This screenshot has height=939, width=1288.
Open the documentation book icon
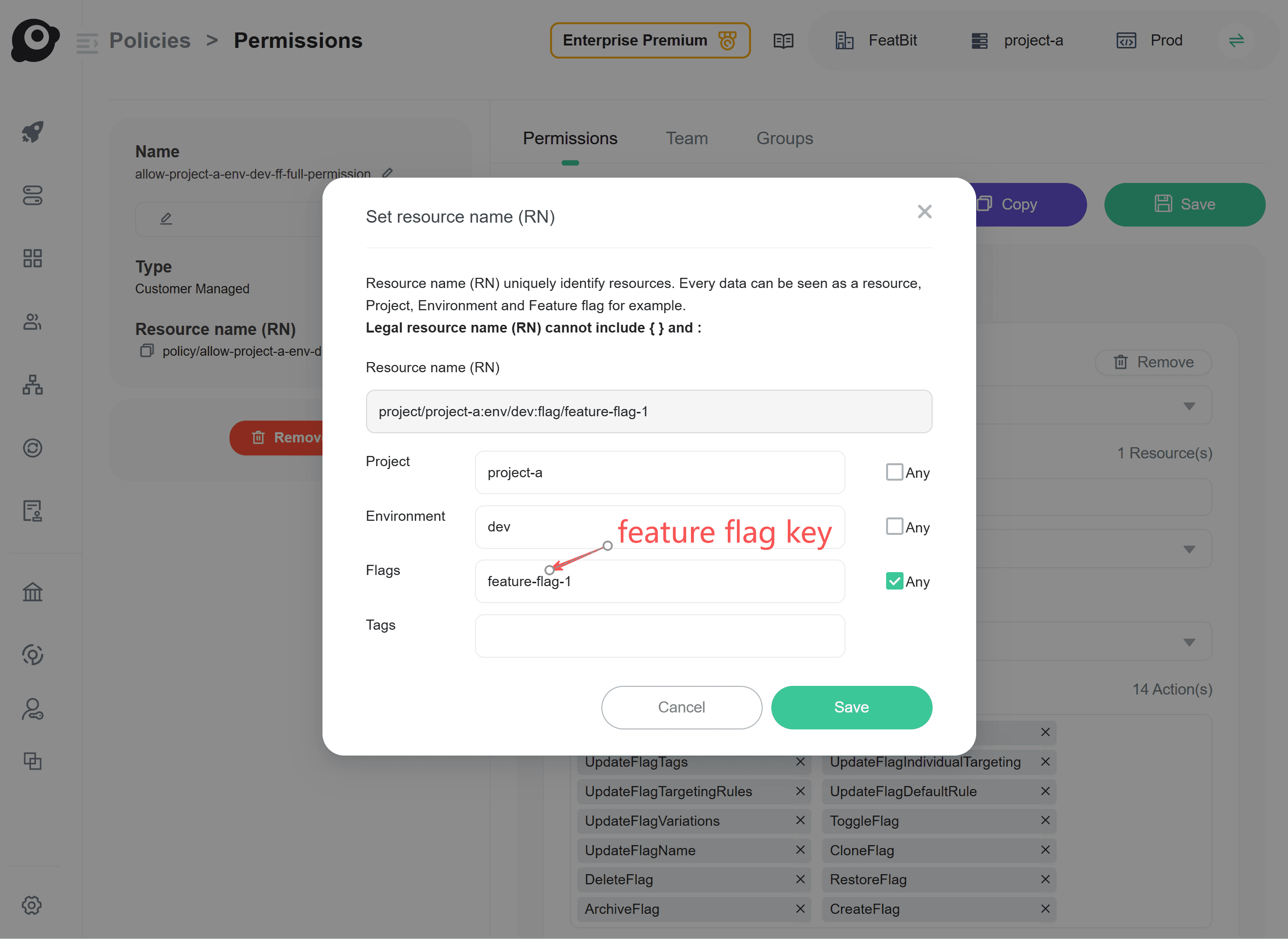tap(783, 41)
